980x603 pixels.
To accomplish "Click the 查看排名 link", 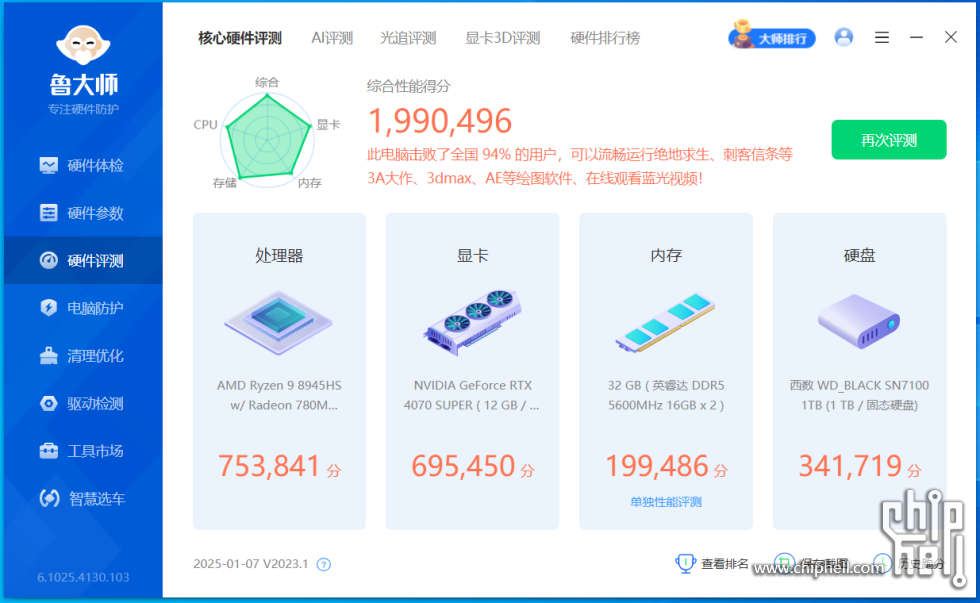I will click(724, 564).
